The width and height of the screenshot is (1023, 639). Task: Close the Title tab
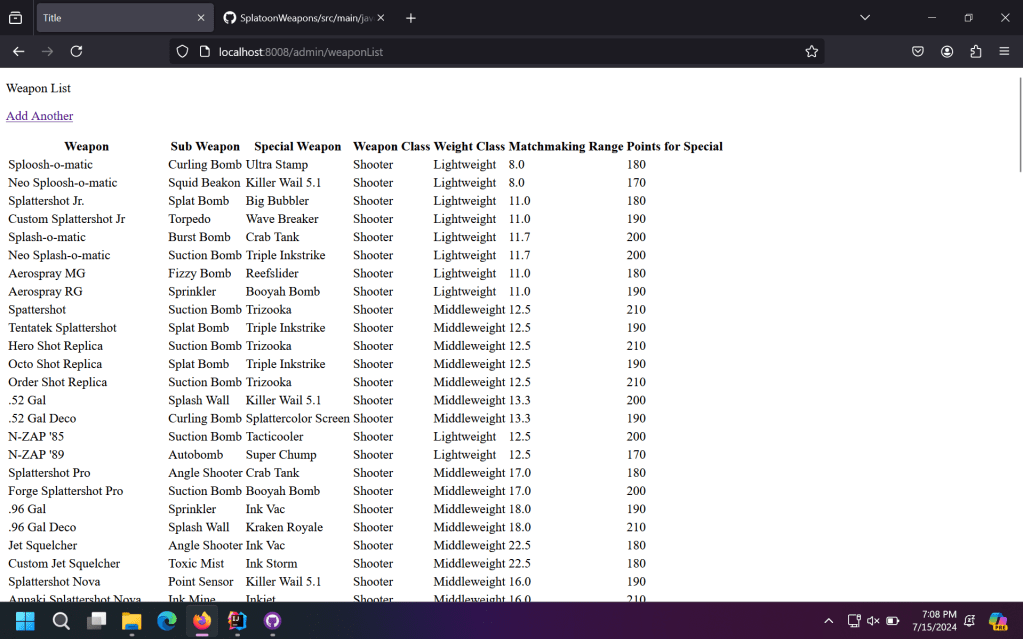(201, 18)
